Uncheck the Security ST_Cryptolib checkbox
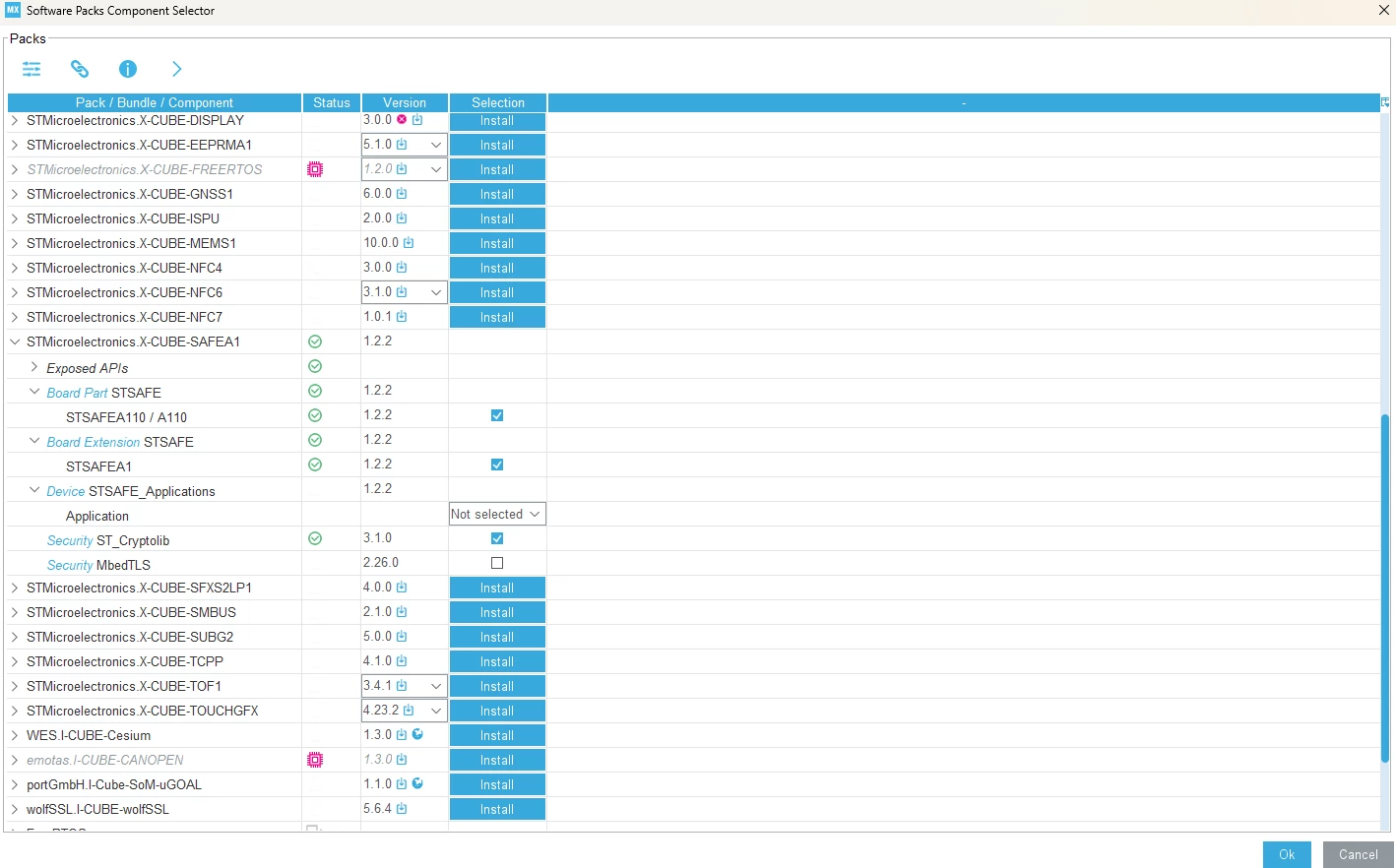 pyautogui.click(x=497, y=538)
